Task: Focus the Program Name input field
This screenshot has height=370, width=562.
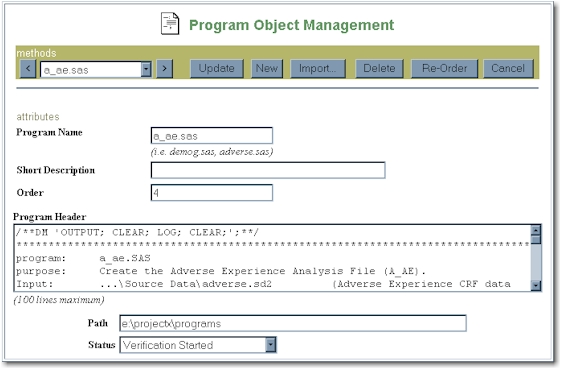Action: pos(212,136)
